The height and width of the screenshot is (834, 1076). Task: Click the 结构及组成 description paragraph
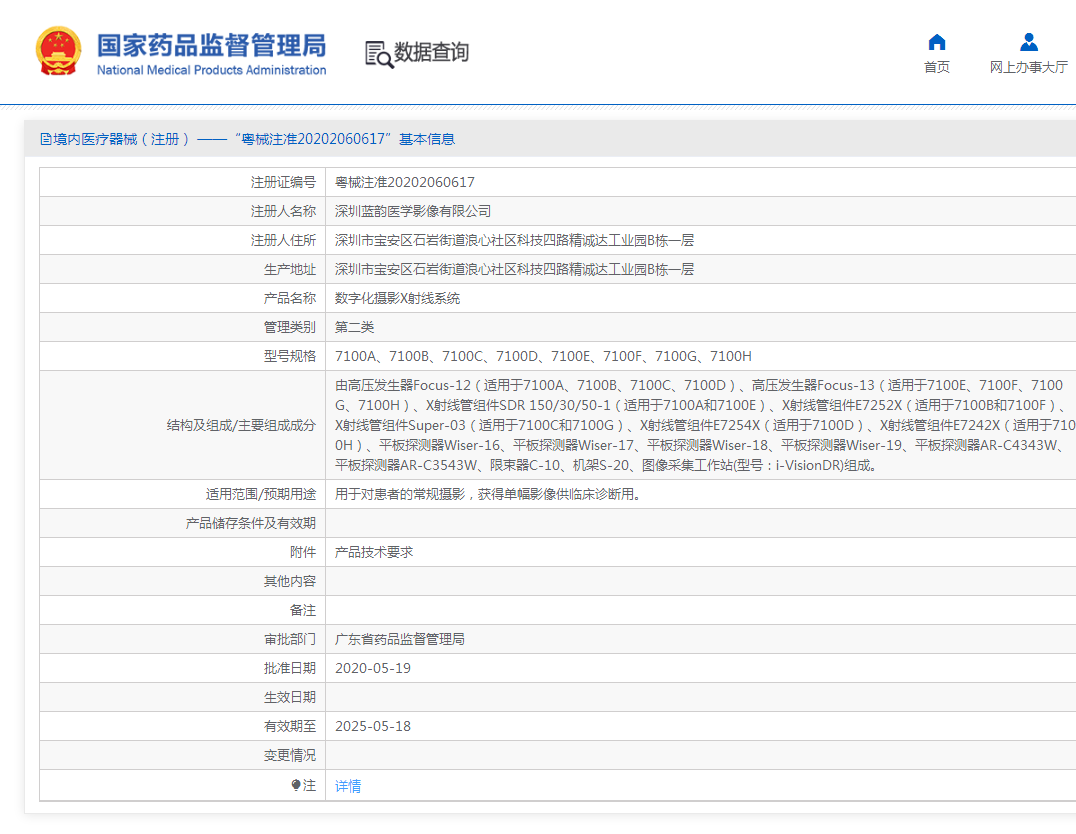coord(705,426)
